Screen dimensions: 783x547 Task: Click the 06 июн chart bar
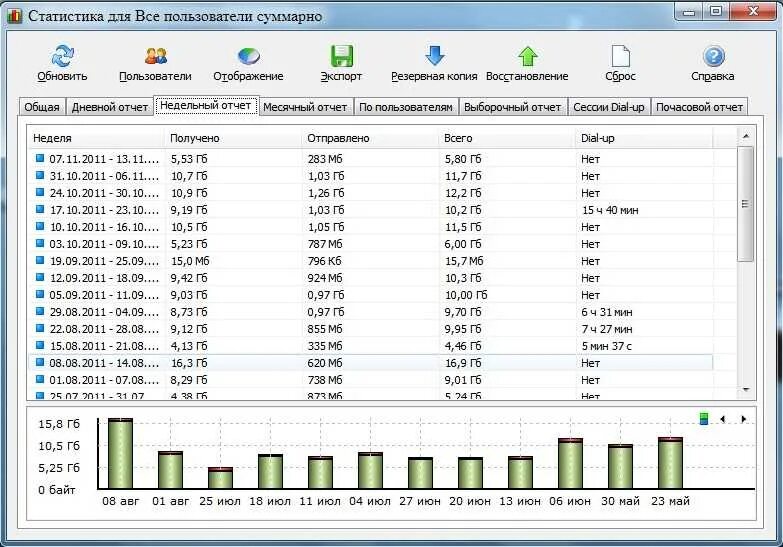[x=570, y=463]
